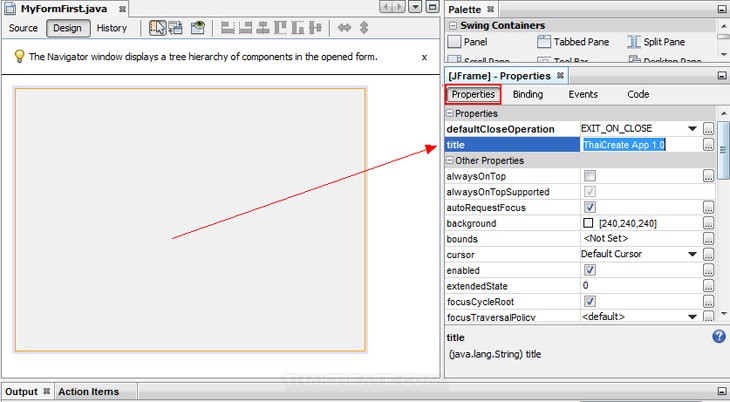Open the defaultCloseOperation dropdown
The width and height of the screenshot is (730, 402).
[692, 129]
